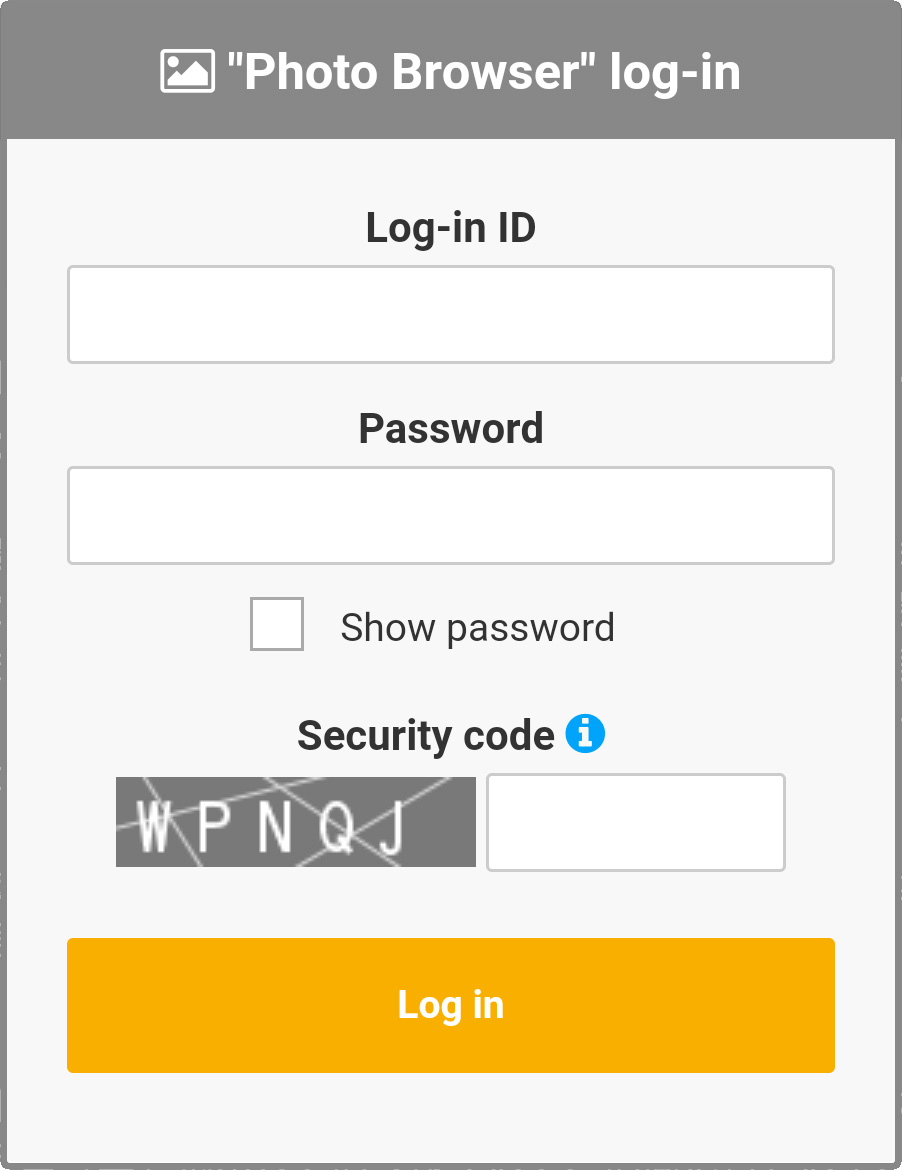Click the letter Q in the captcha
The width and height of the screenshot is (902, 1170).
337,828
